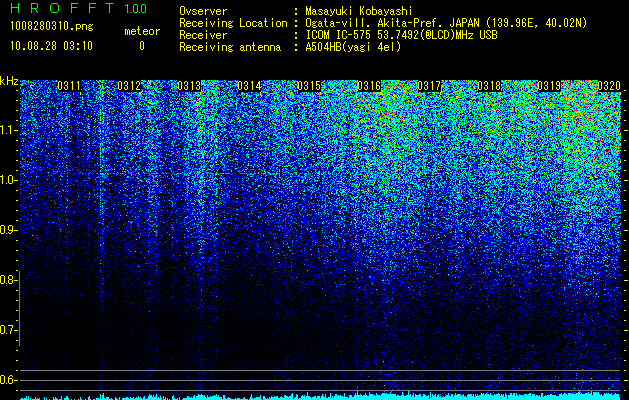The height and width of the screenshot is (400, 629).
Task: Click the 0.8 frequency axis label
Action: coord(7,280)
